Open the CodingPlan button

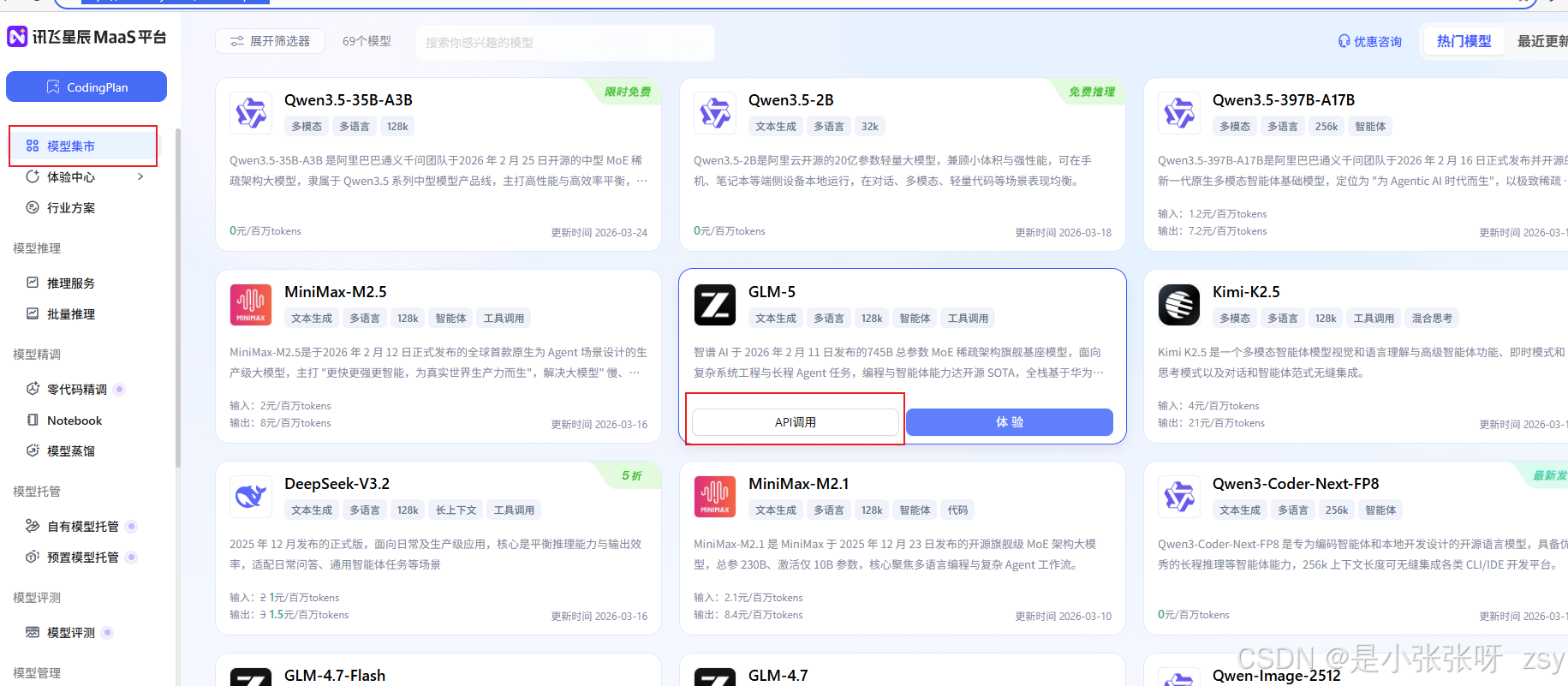(x=86, y=86)
